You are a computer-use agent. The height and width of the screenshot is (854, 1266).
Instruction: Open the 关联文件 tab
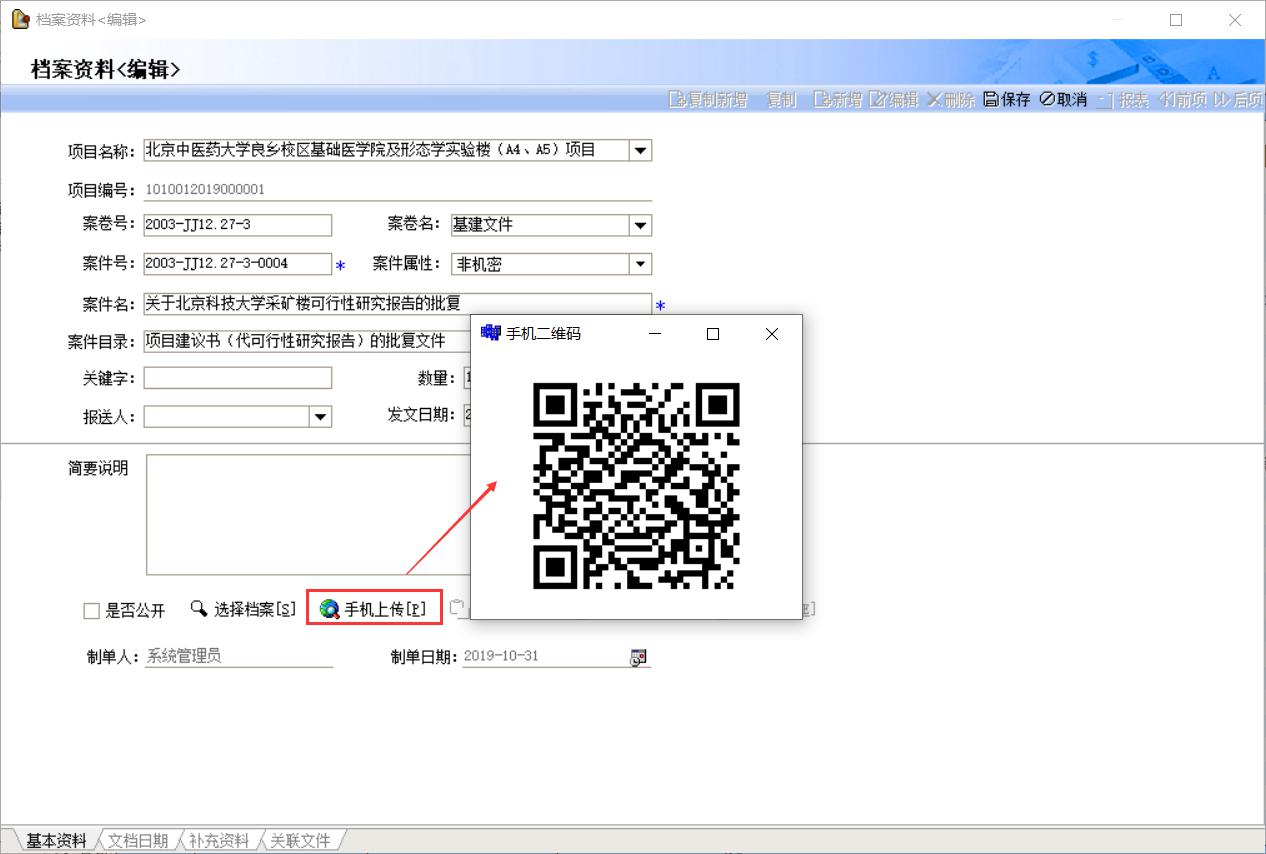coord(300,841)
